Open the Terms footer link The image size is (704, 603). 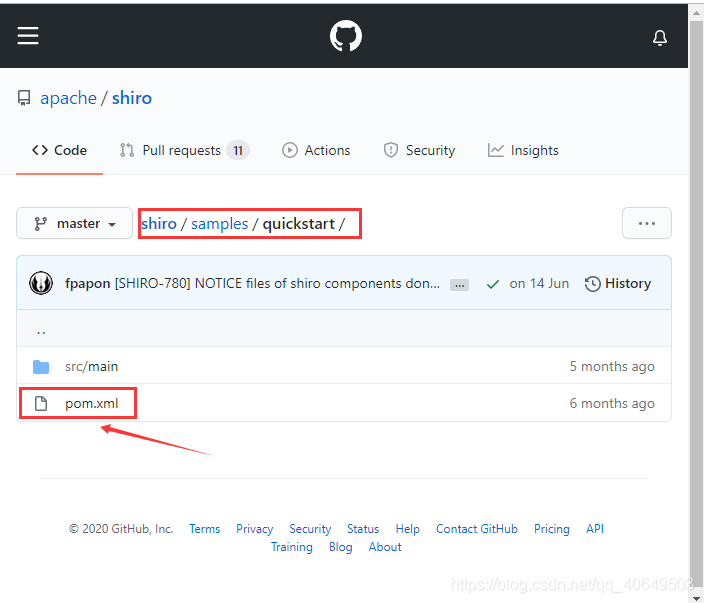tap(204, 529)
